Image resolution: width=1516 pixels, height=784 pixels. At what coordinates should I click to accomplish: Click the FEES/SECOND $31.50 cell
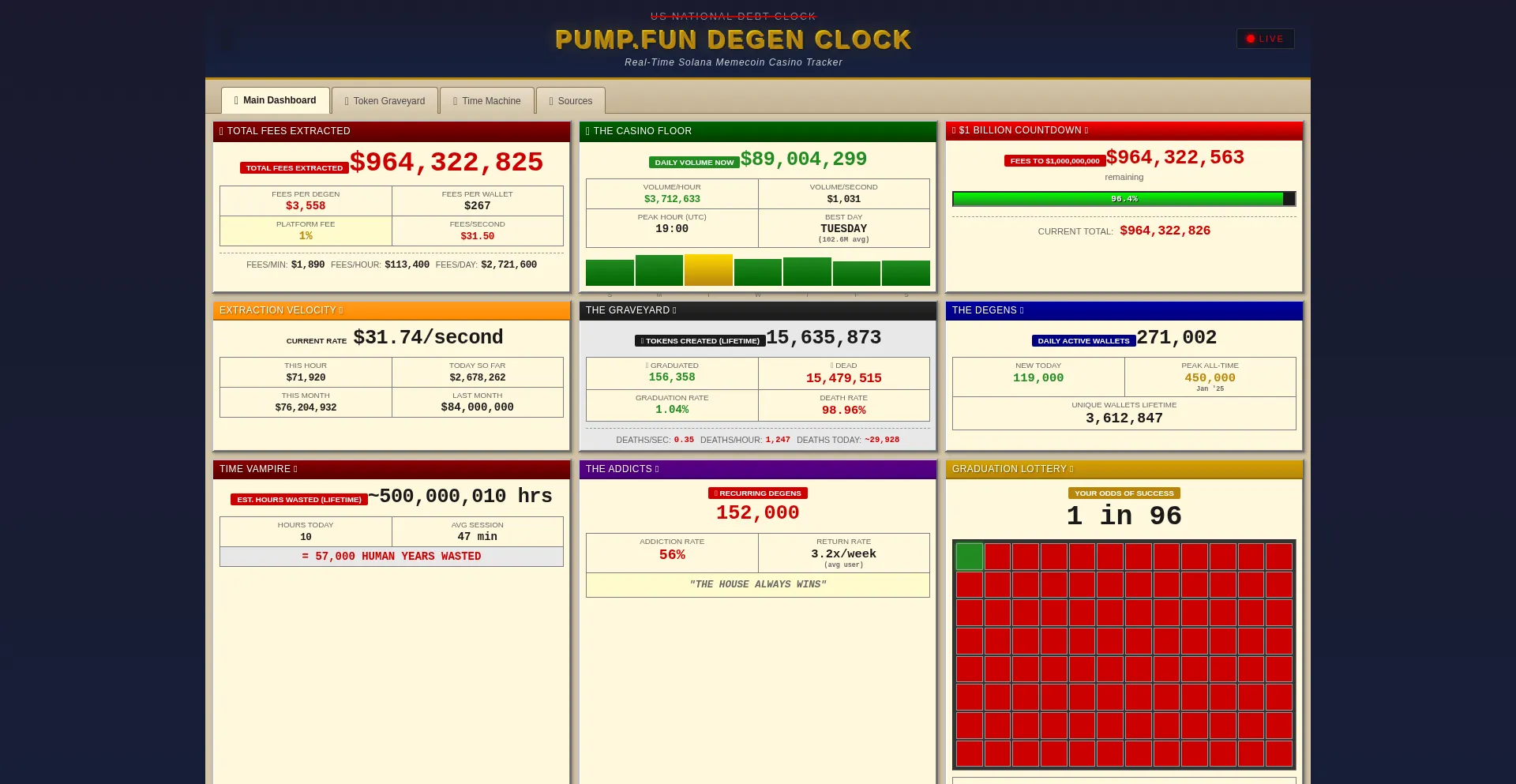tap(478, 231)
